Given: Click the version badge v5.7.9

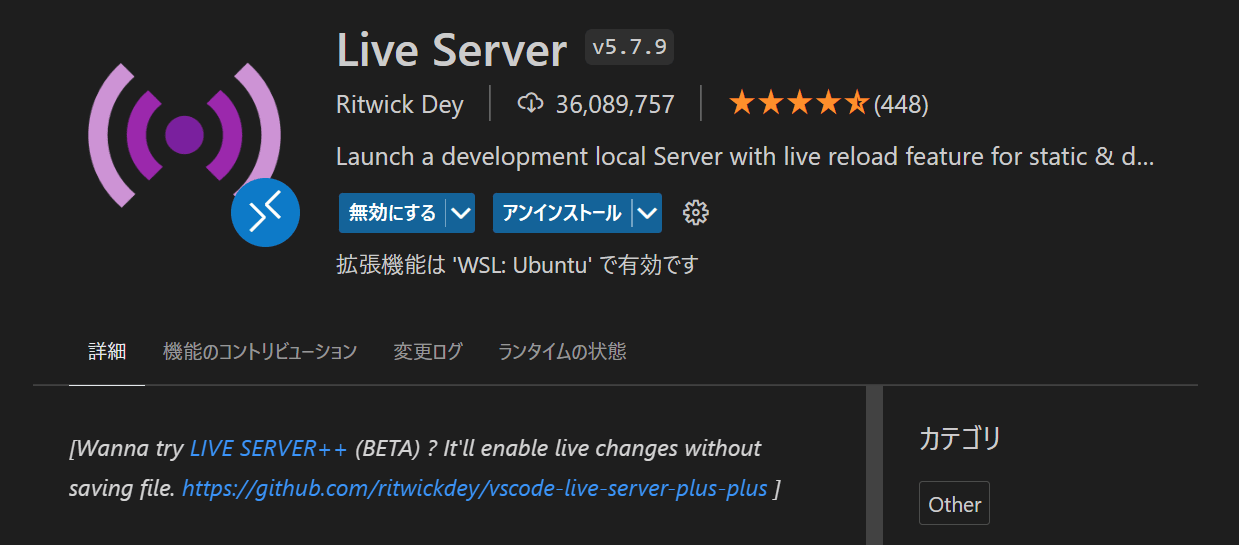Looking at the screenshot, I should 629,47.
